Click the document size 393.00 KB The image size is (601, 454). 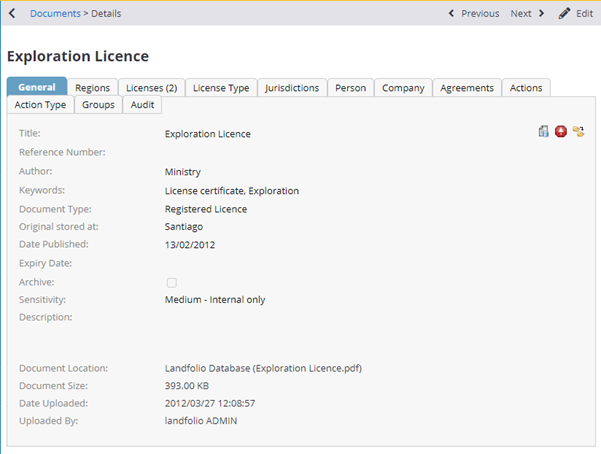tap(187, 386)
